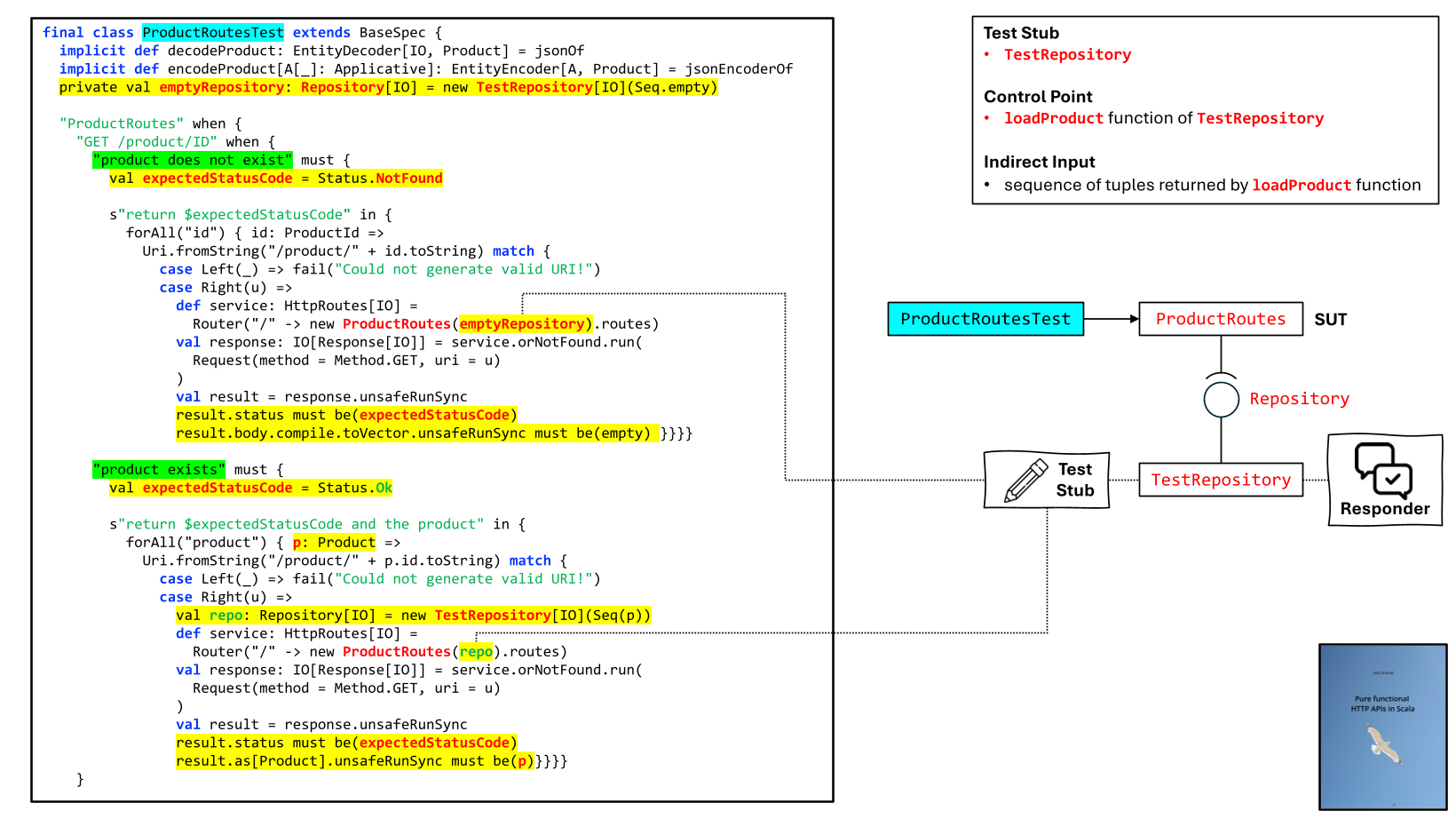Click the Responder label text
Viewport: 1456px width, 819px height.
[1385, 509]
